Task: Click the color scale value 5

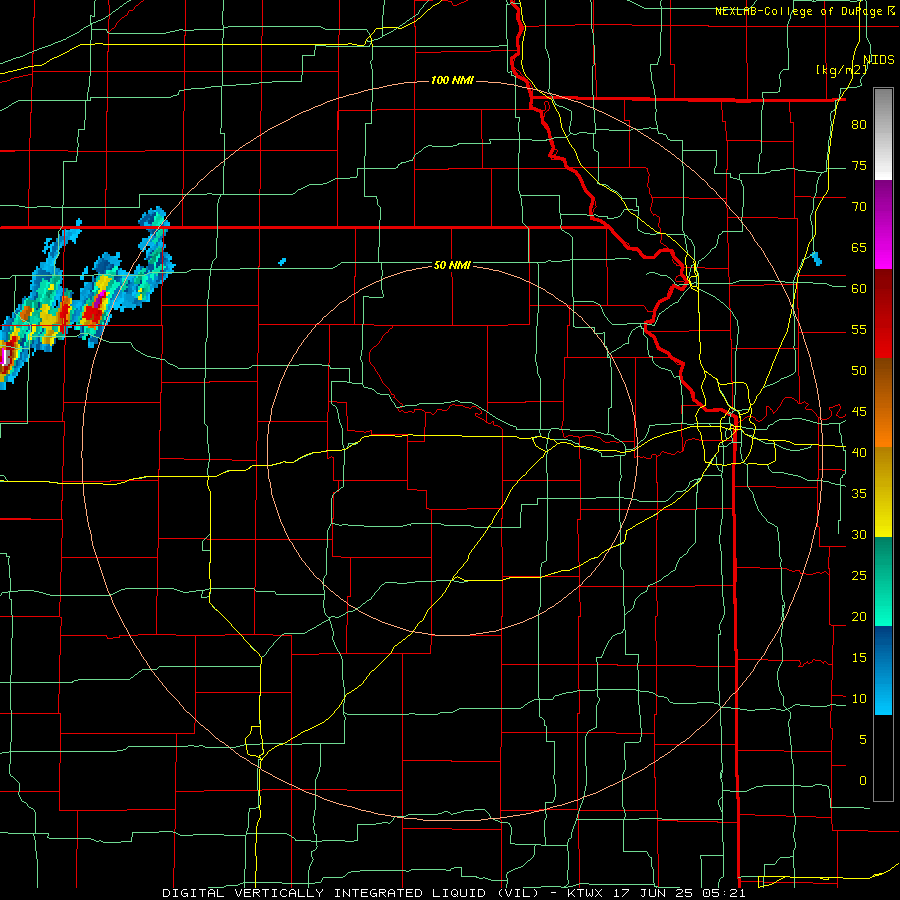Action: 863,739
